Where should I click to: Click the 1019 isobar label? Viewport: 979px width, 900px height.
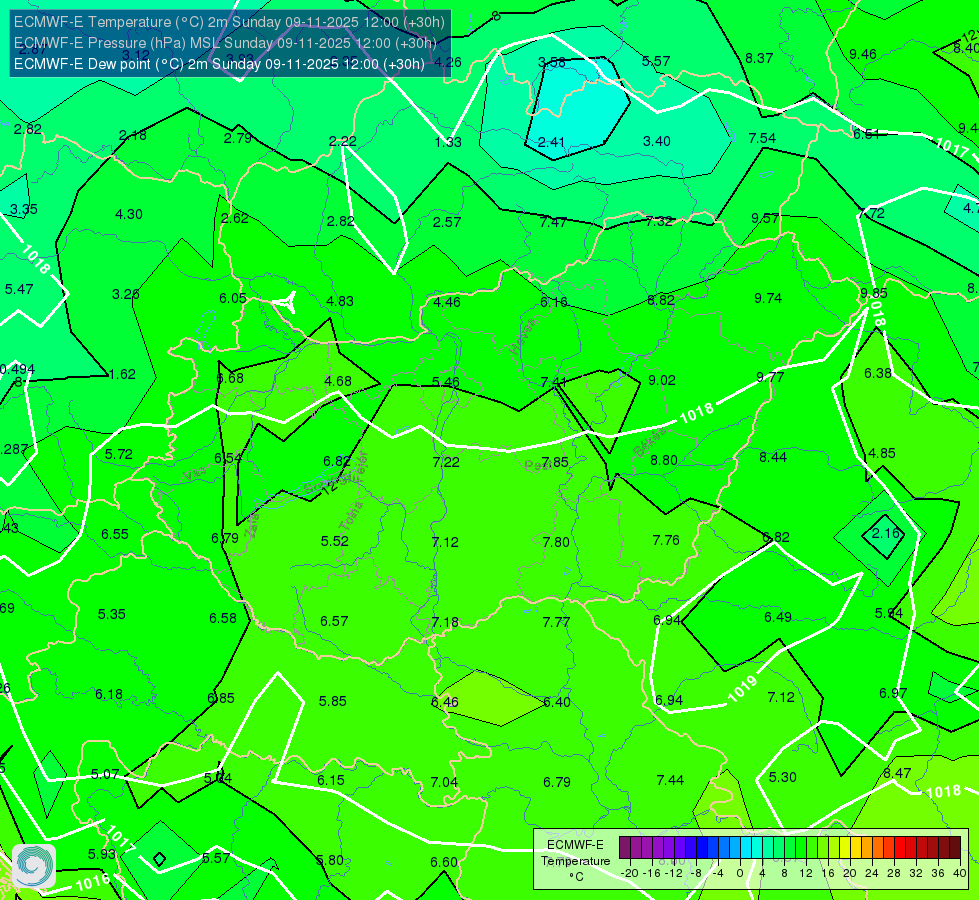tap(742, 689)
